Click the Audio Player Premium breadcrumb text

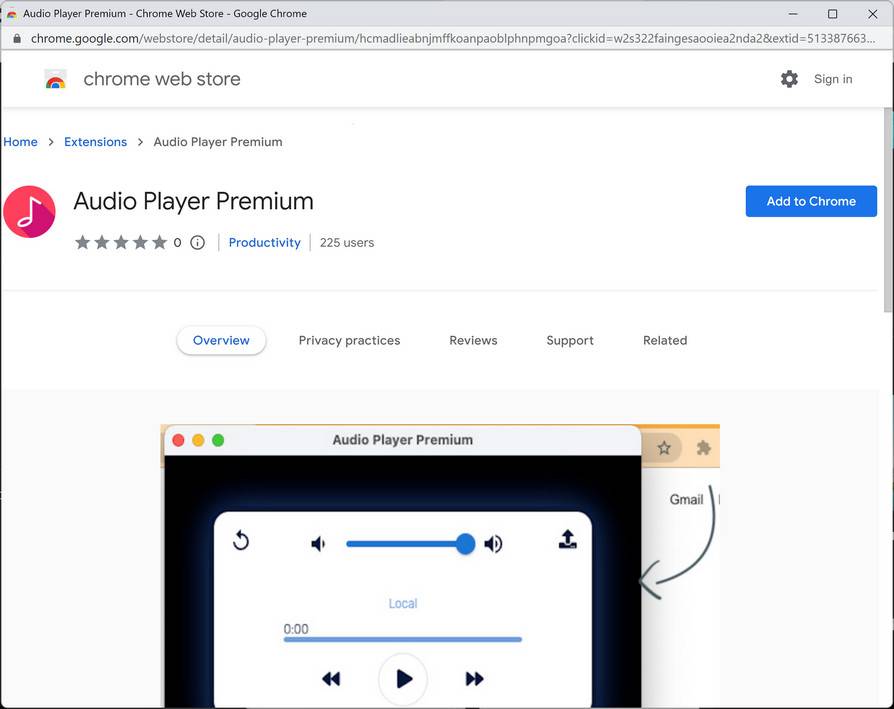[218, 142]
